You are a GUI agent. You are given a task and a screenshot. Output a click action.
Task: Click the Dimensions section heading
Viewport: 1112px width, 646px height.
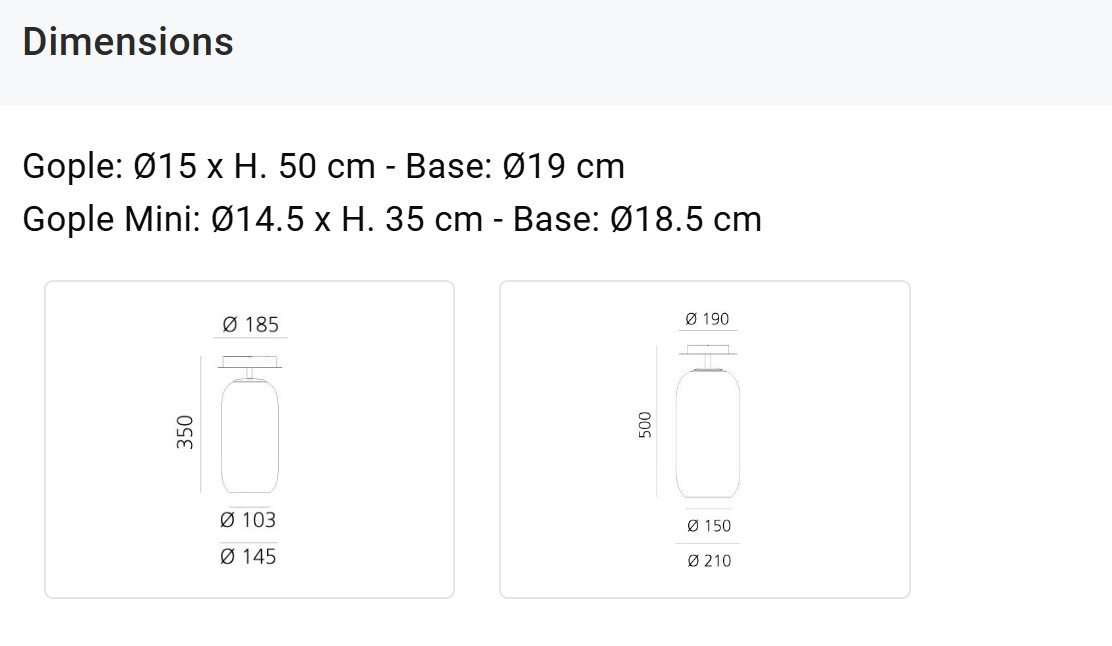pyautogui.click(x=128, y=42)
